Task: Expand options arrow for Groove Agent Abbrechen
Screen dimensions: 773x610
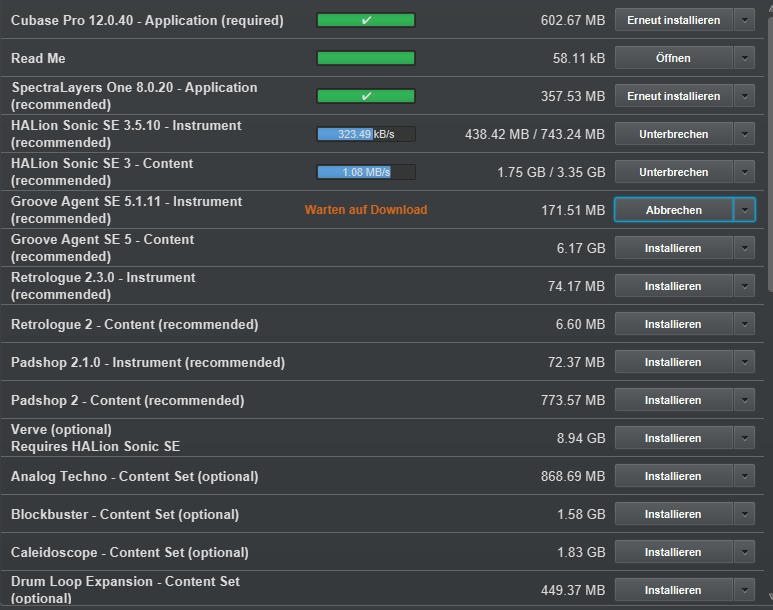Action: point(745,210)
